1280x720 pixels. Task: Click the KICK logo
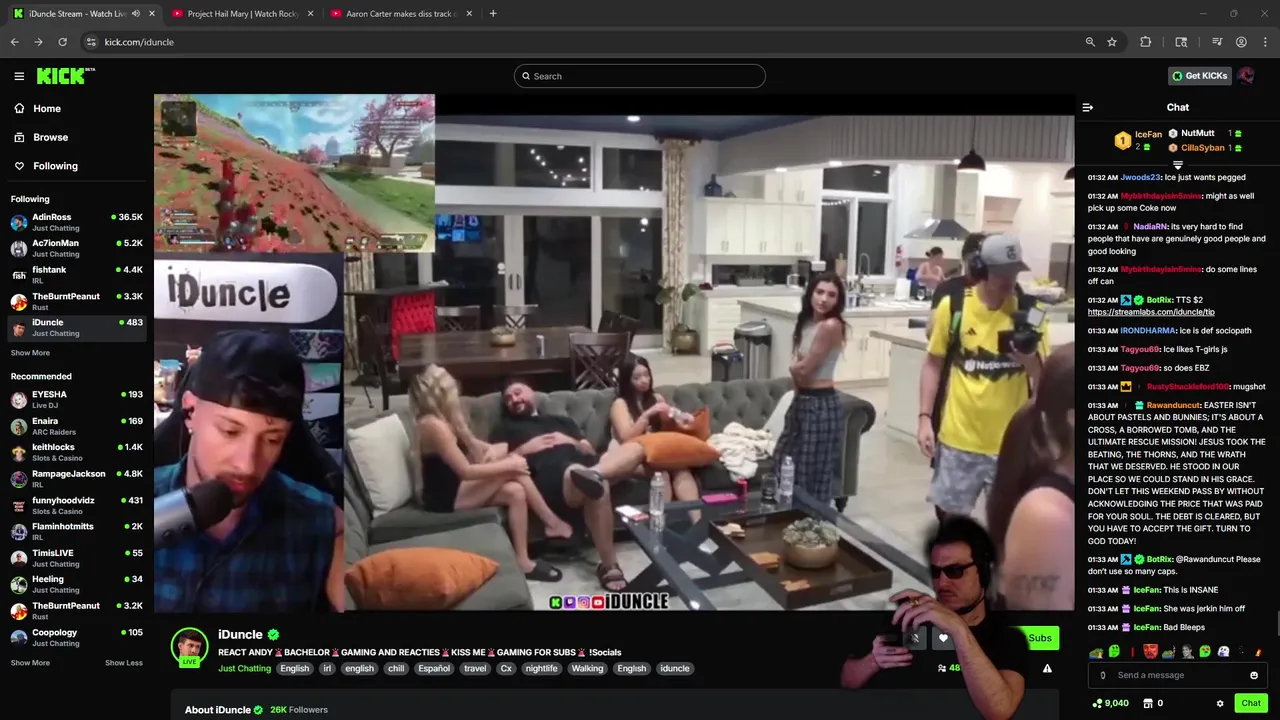(65, 76)
